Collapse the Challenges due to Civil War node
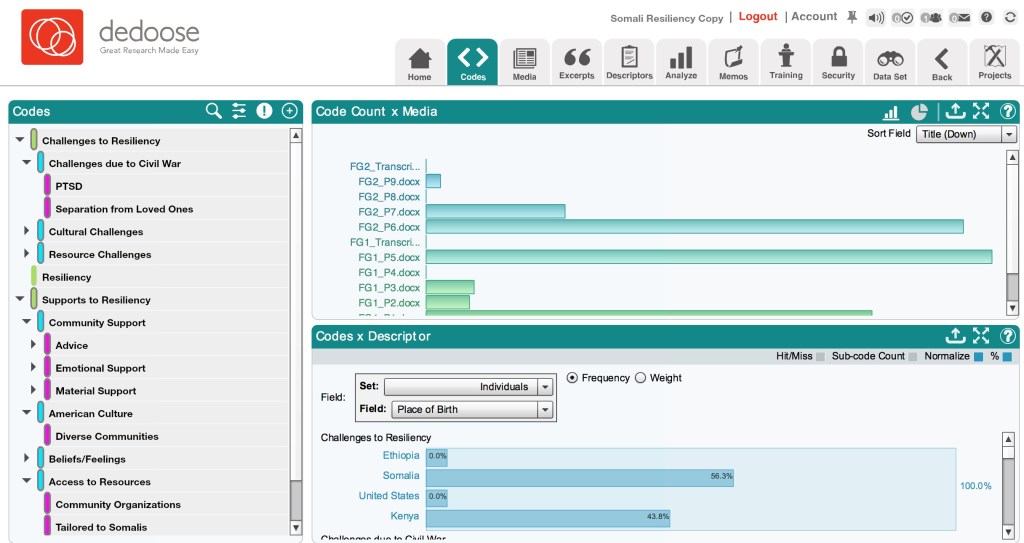 [27, 163]
